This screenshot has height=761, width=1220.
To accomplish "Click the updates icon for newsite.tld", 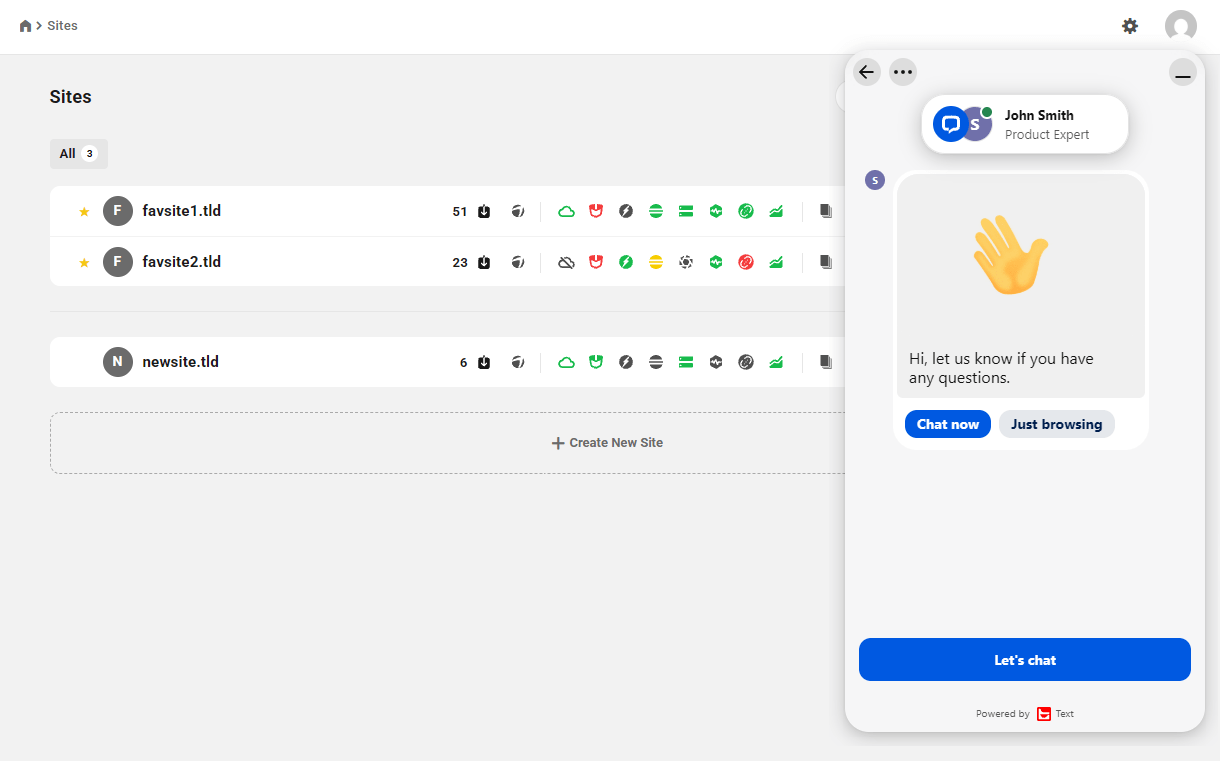I will (484, 362).
